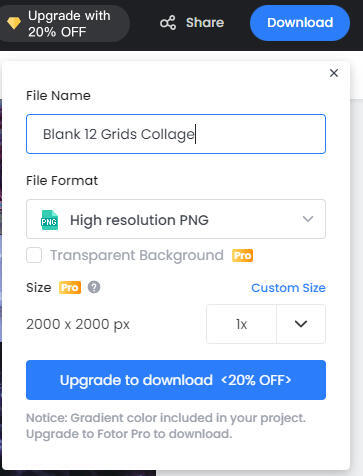The image size is (363, 476).
Task: Select the High resolution PNG option text
Action: pos(139,220)
